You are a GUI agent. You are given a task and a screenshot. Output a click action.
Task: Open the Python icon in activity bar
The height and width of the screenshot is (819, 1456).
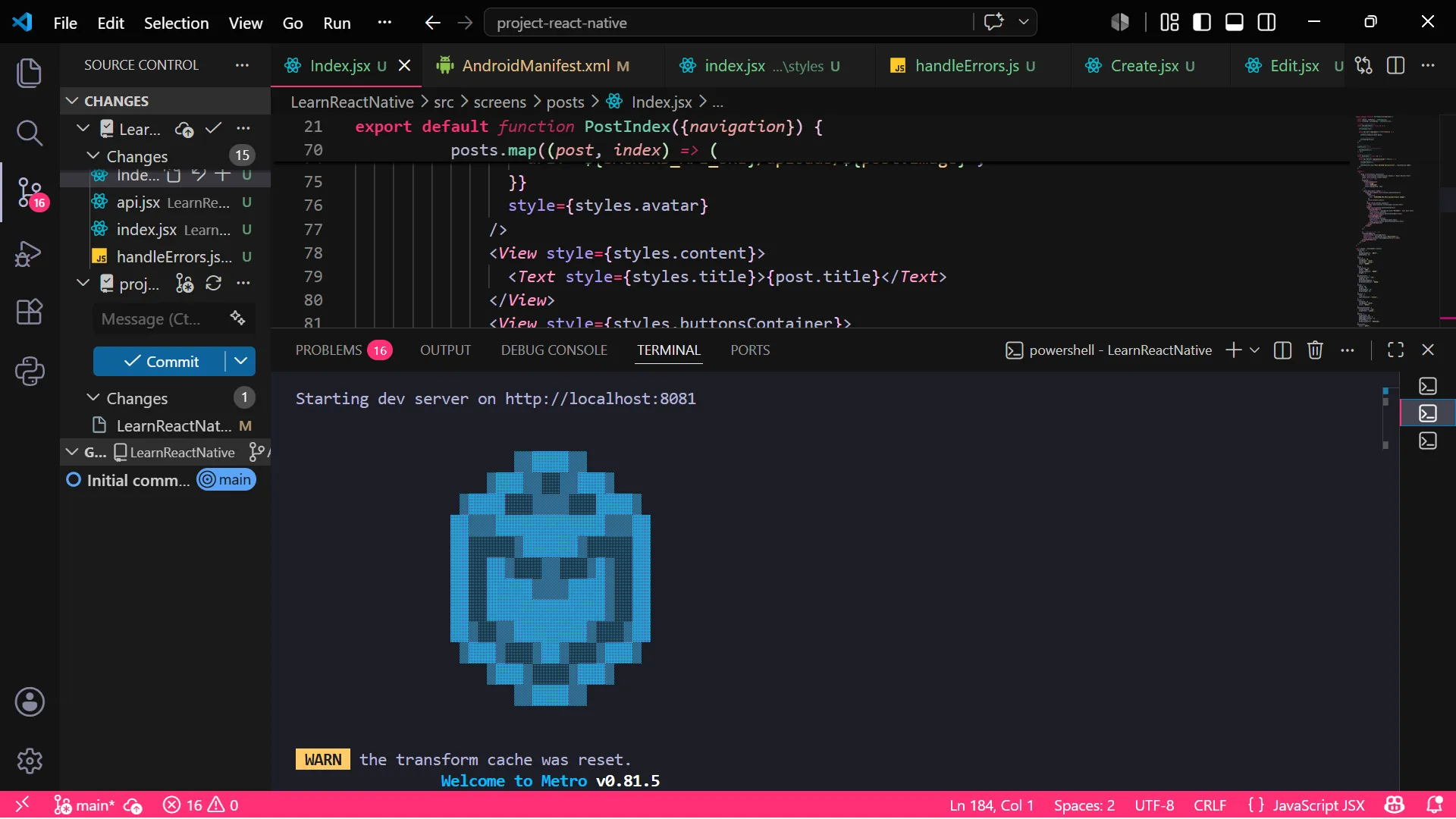29,371
